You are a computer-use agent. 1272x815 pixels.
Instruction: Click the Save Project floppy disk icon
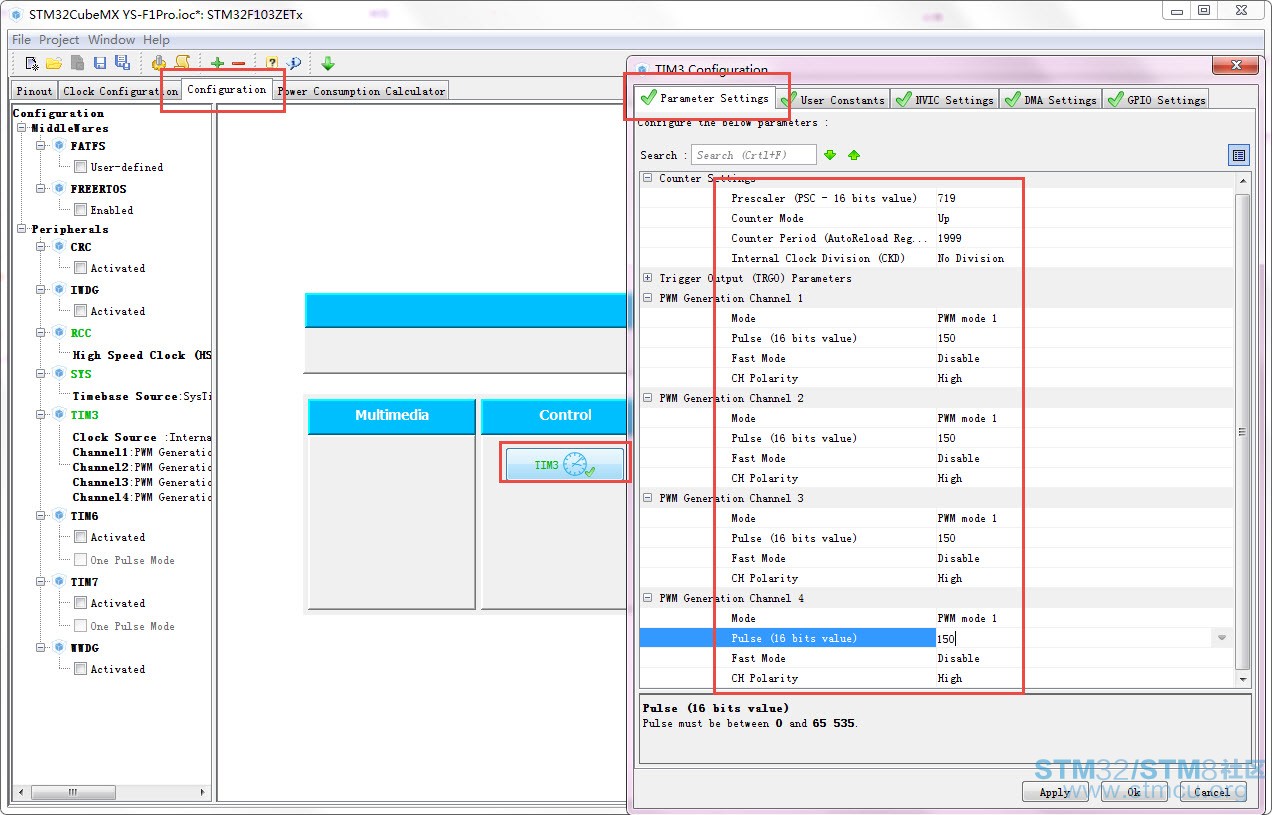pyautogui.click(x=100, y=63)
